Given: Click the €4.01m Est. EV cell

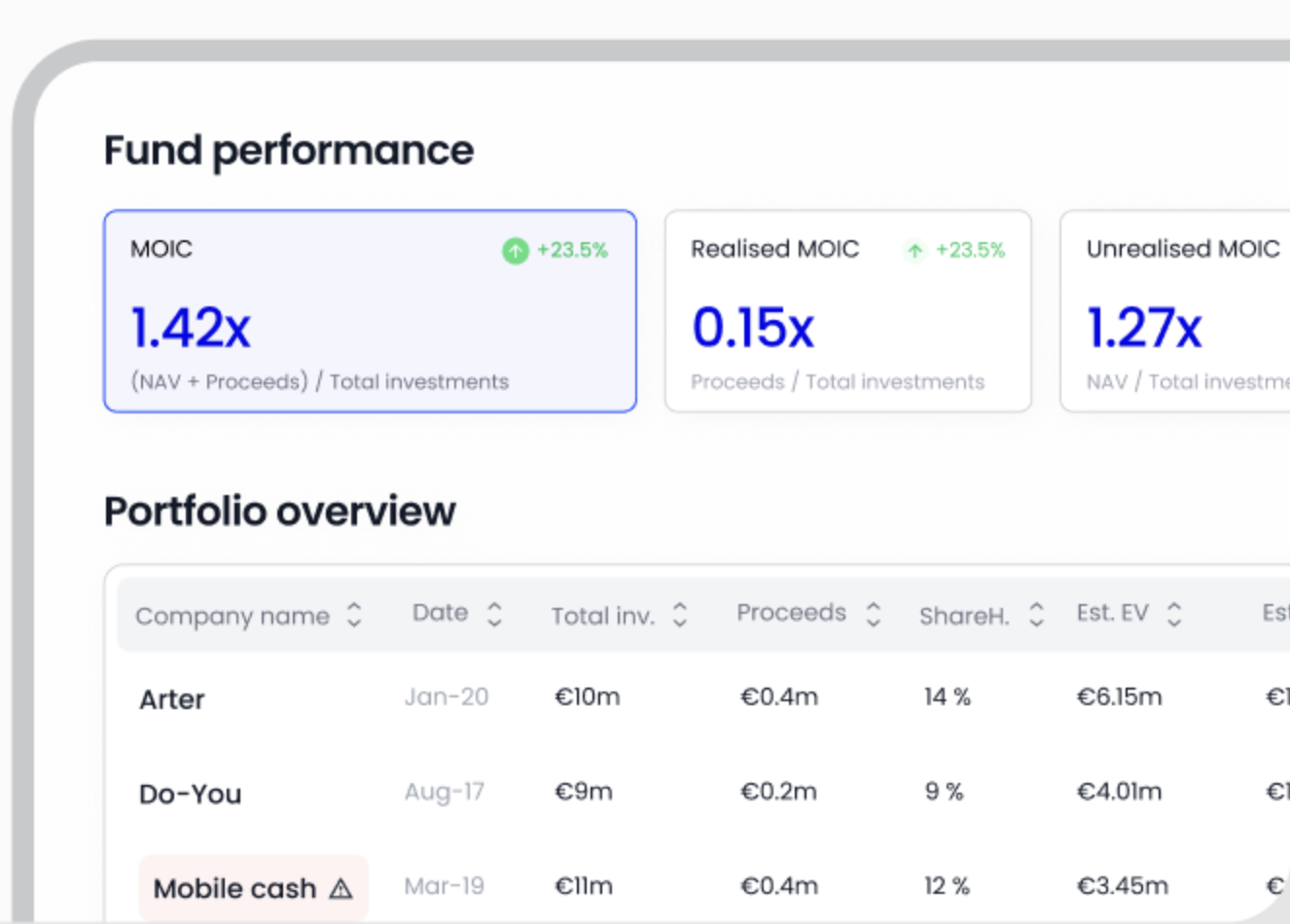Looking at the screenshot, I should pyautogui.click(x=1119, y=792).
